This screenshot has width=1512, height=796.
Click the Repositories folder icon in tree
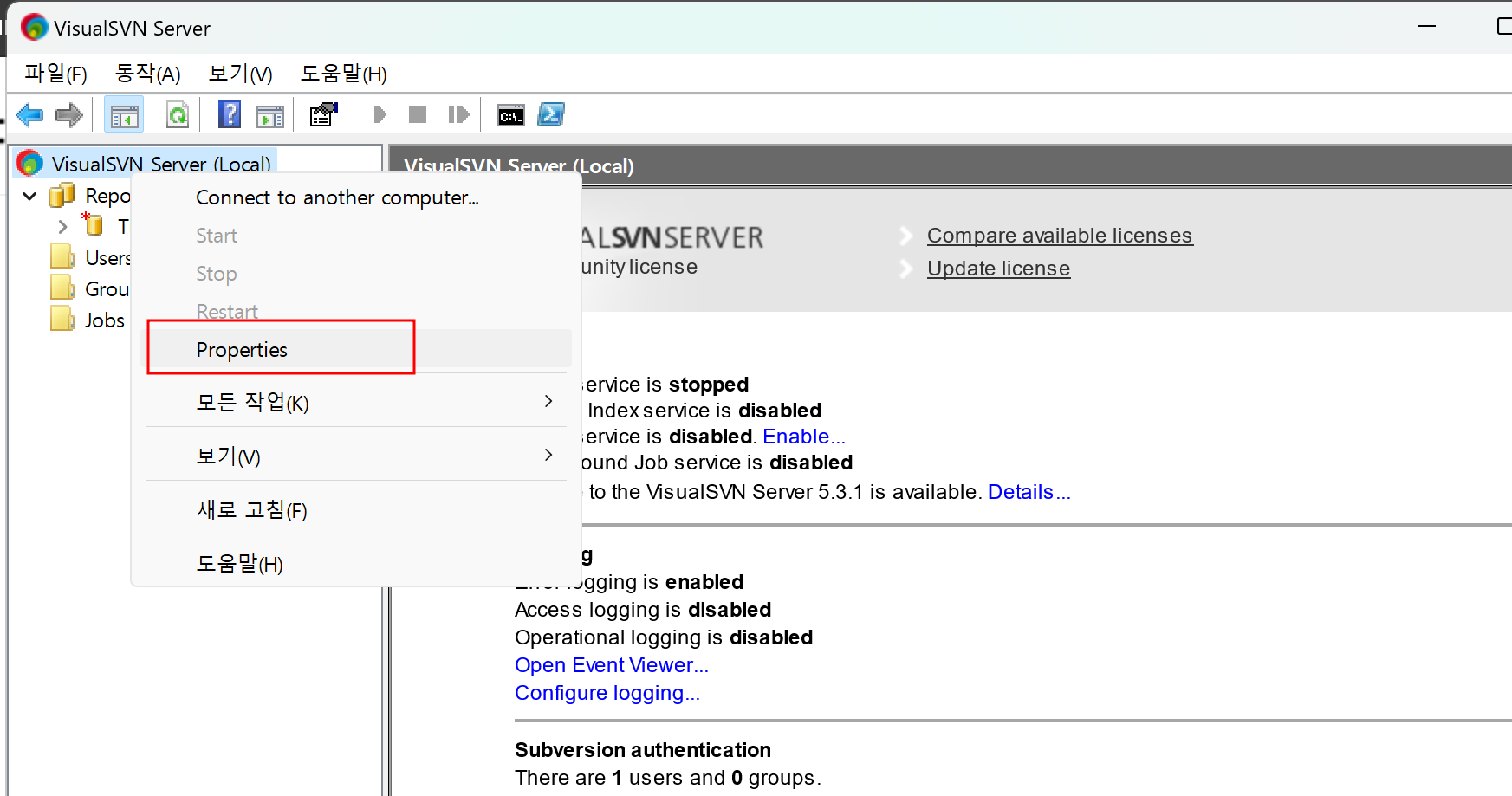(62, 195)
